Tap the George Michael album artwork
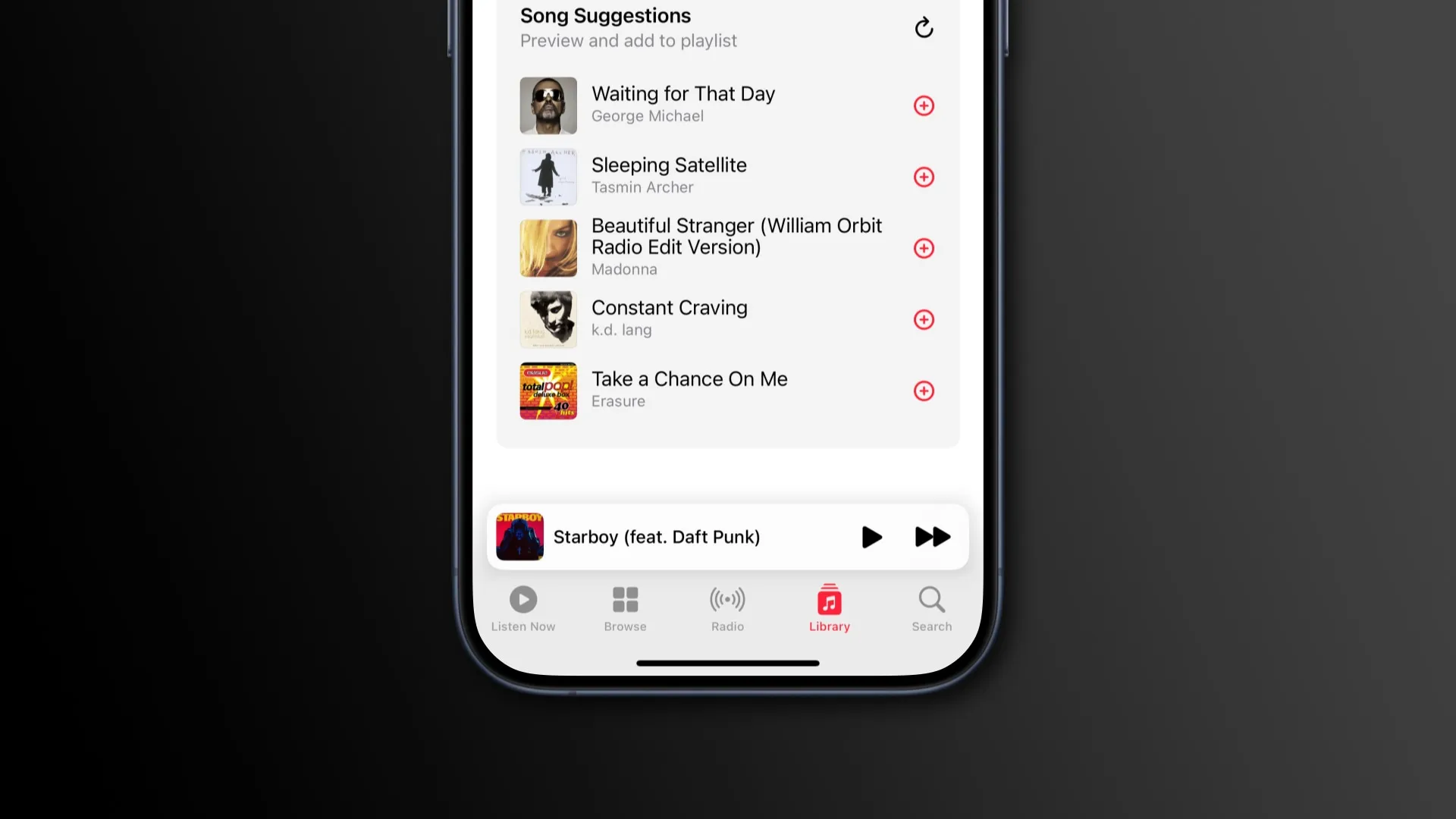This screenshot has height=819, width=1456. (x=548, y=105)
